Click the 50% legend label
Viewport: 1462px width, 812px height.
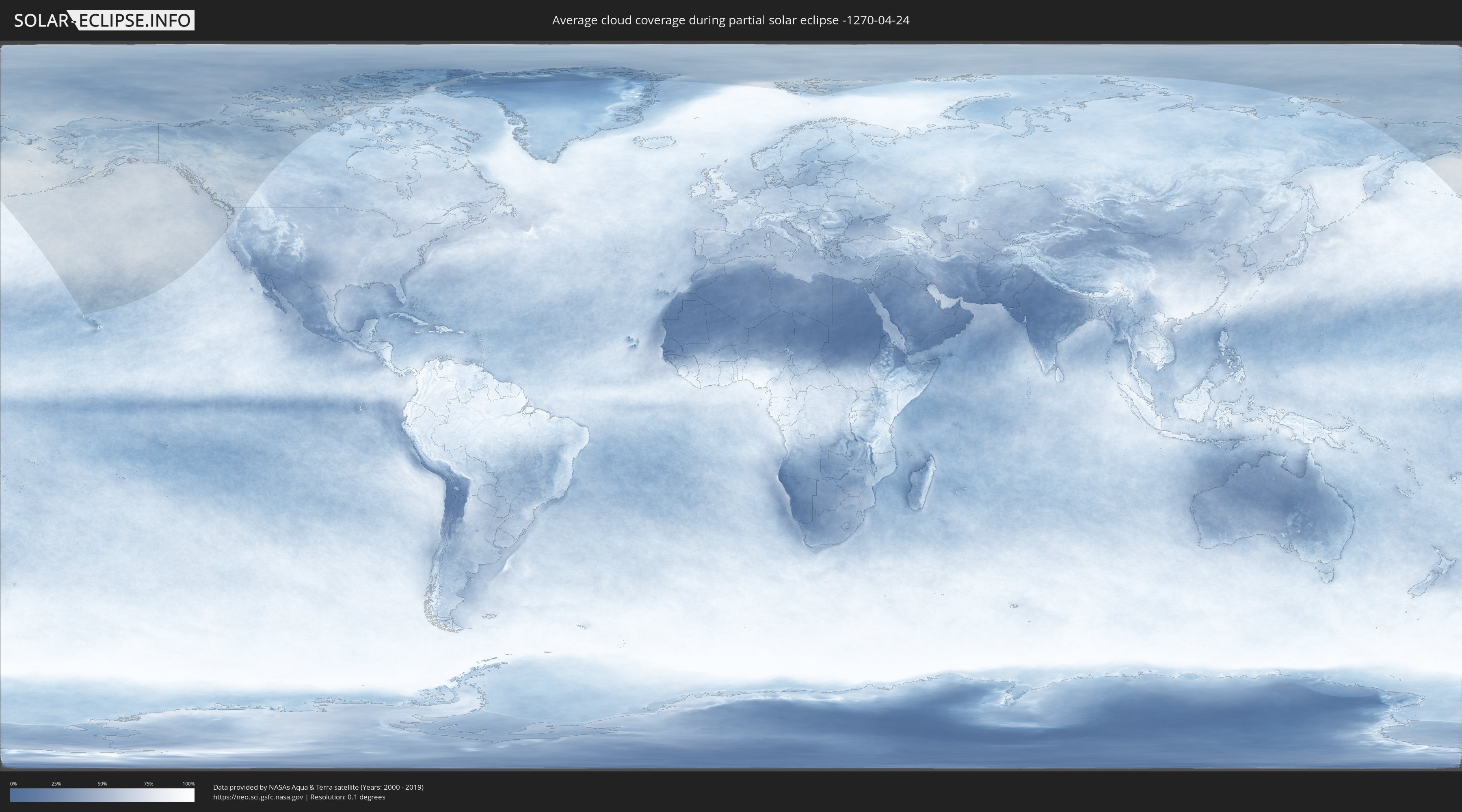[102, 784]
